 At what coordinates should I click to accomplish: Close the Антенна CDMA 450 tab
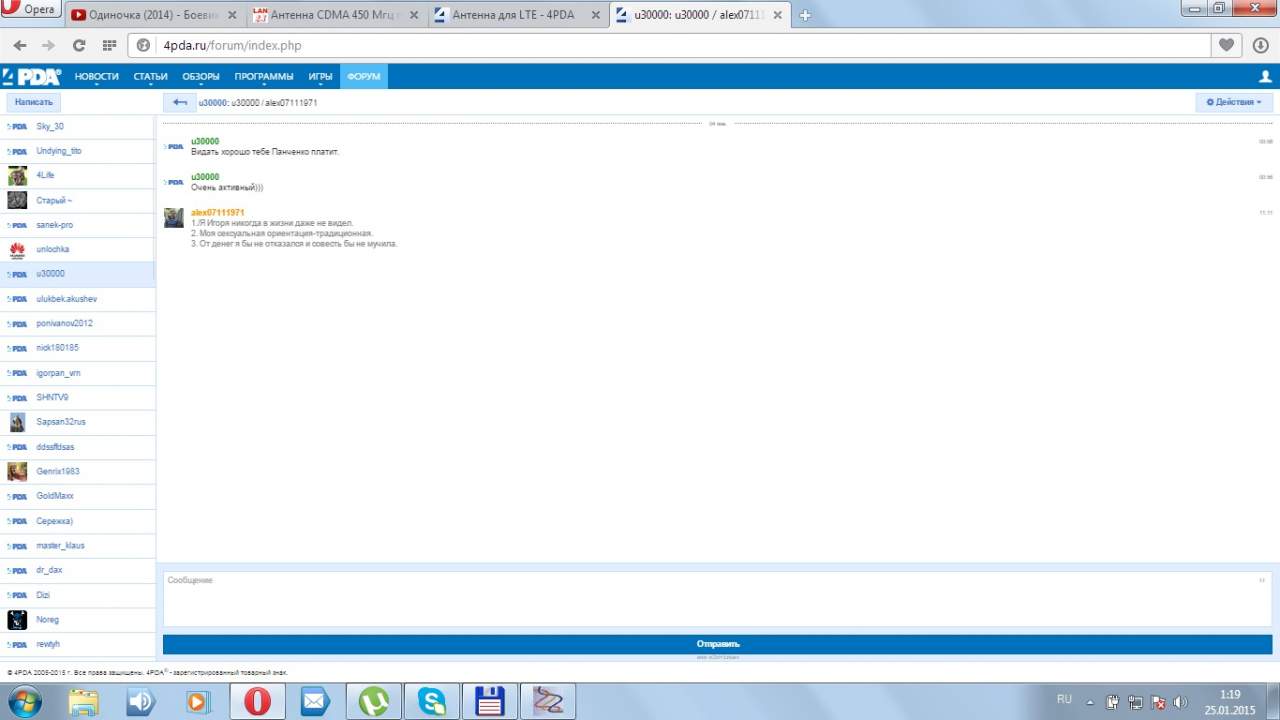[414, 15]
